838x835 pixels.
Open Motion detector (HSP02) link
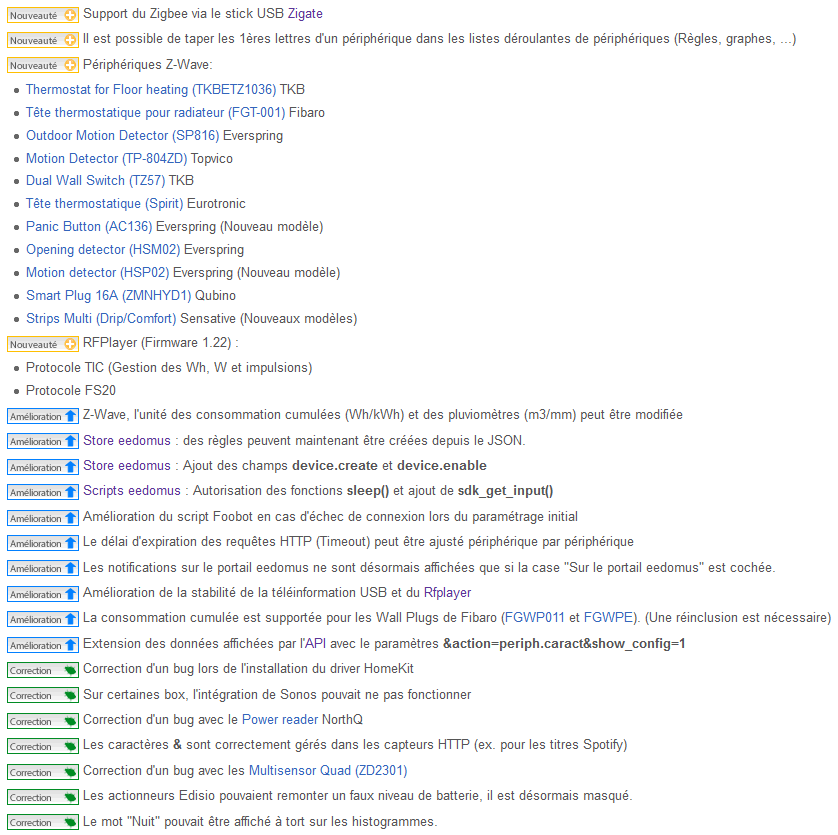coord(98,272)
